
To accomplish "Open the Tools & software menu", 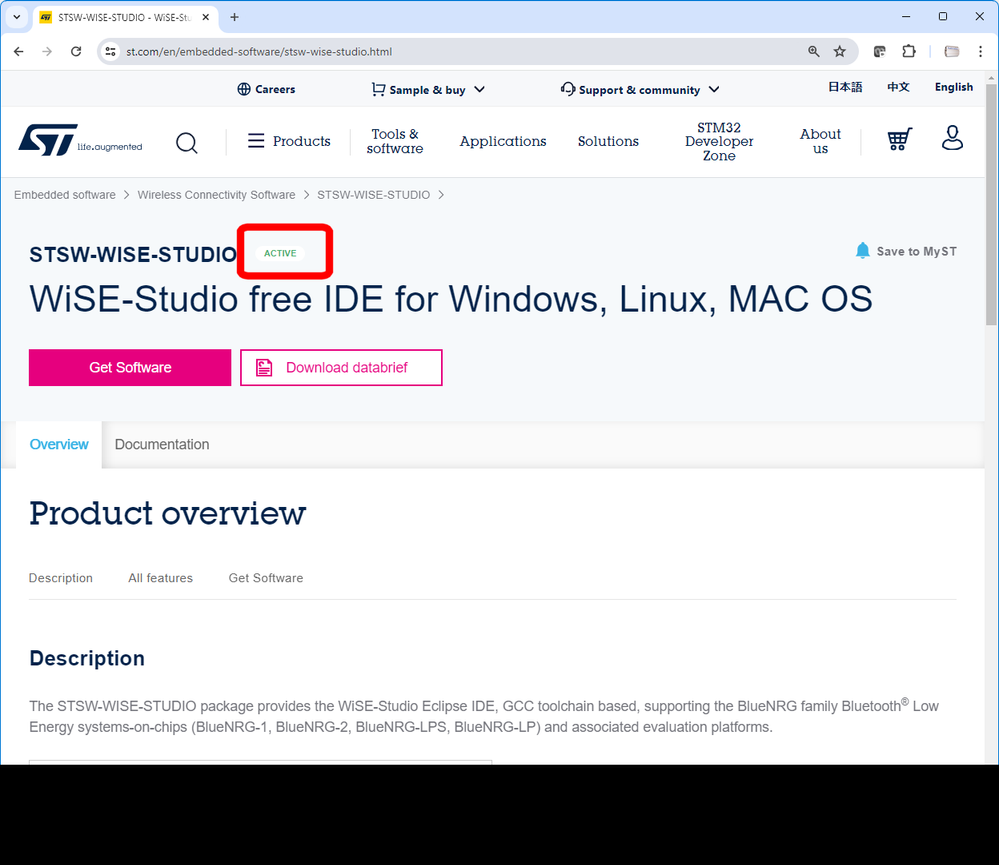I will [x=394, y=141].
